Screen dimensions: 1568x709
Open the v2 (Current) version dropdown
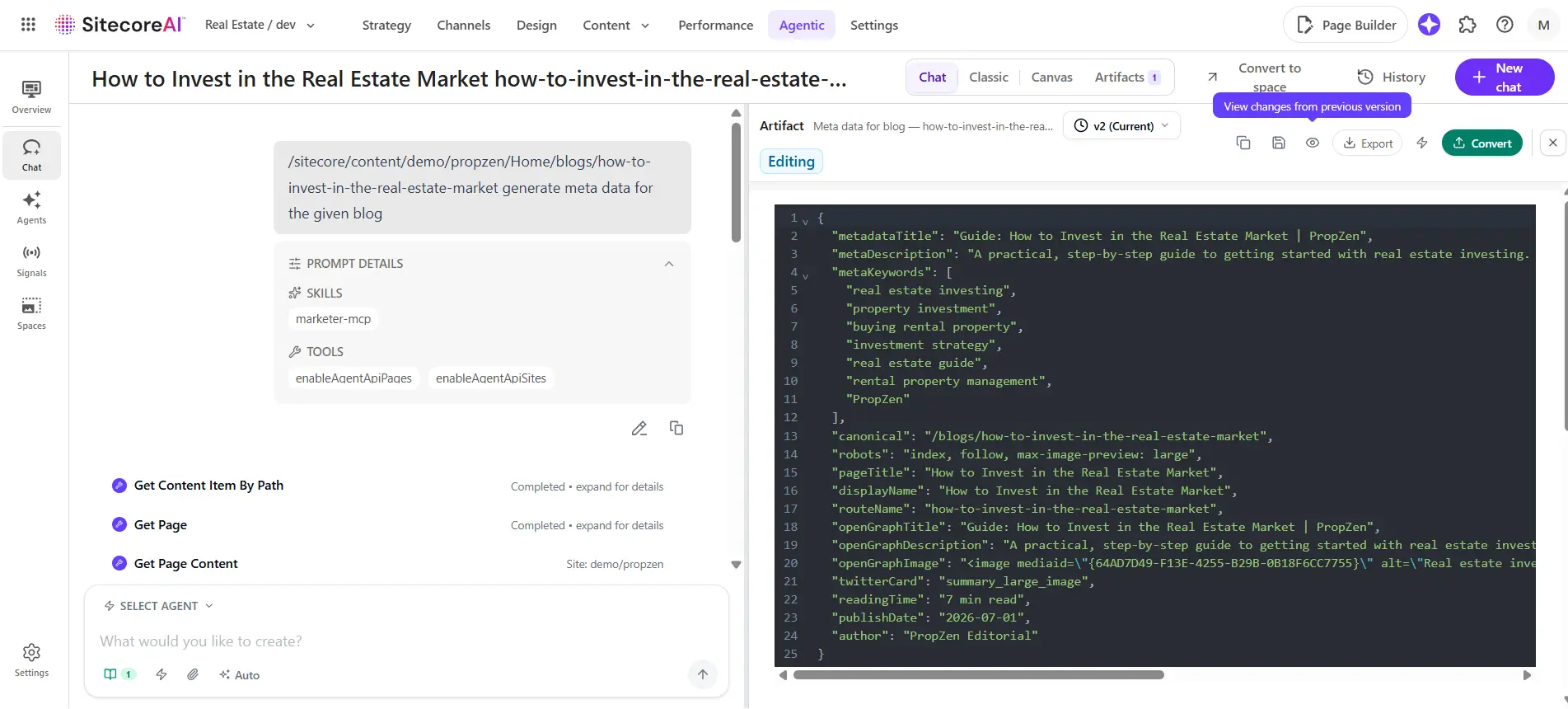coord(1122,126)
